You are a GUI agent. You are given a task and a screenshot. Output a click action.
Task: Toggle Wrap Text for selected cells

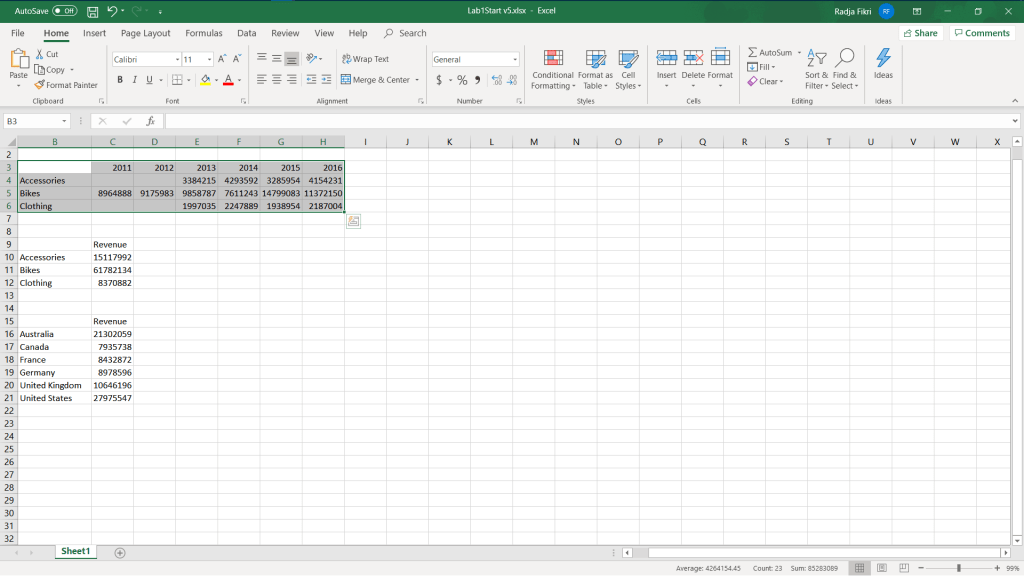click(365, 59)
